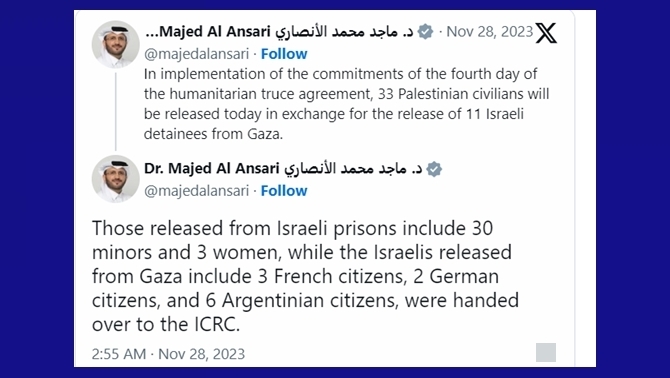The width and height of the screenshot is (670, 378).
Task: Open the profile photo on the reply tweet
Action: [115, 179]
